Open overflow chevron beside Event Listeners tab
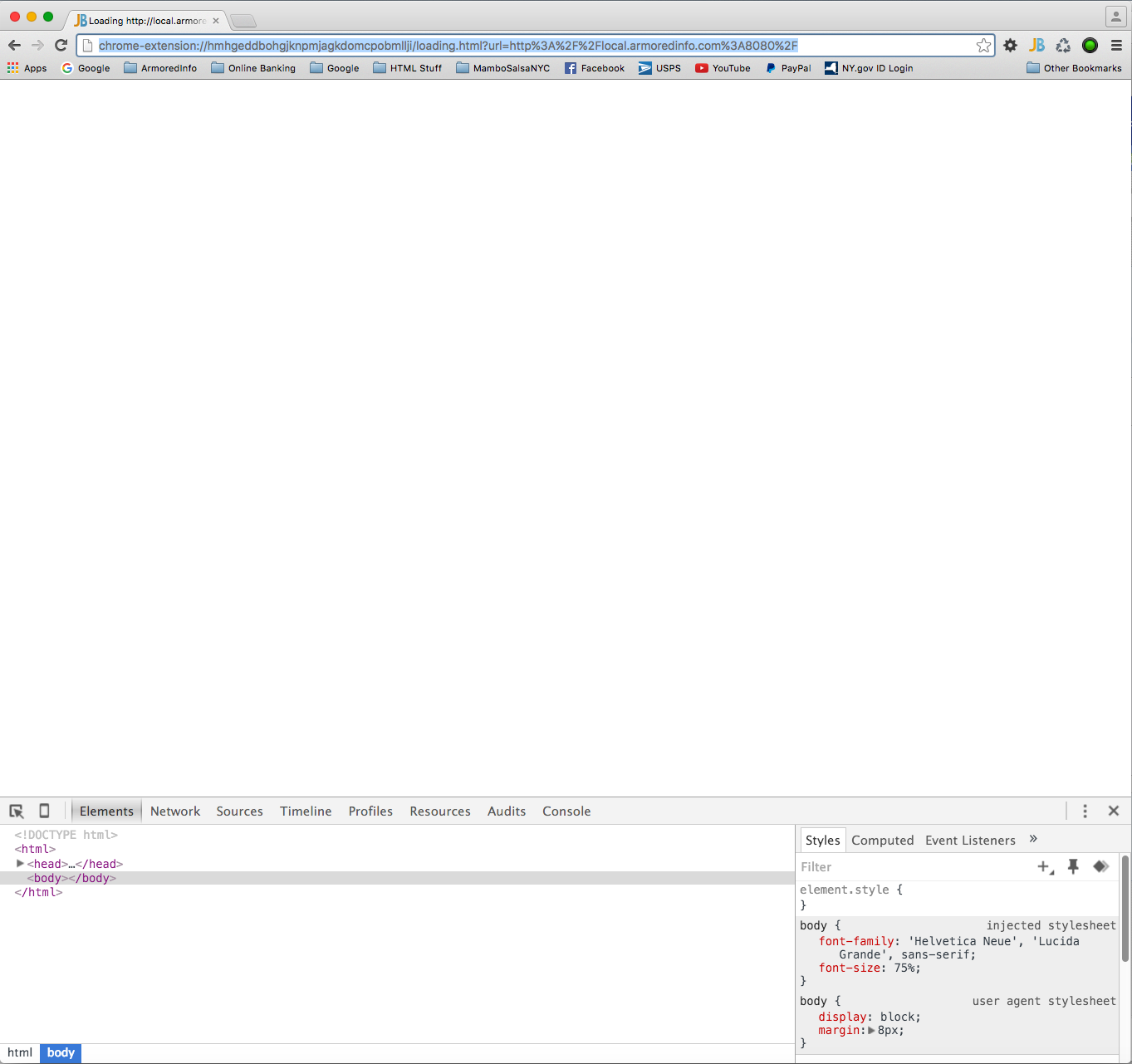 [1033, 839]
